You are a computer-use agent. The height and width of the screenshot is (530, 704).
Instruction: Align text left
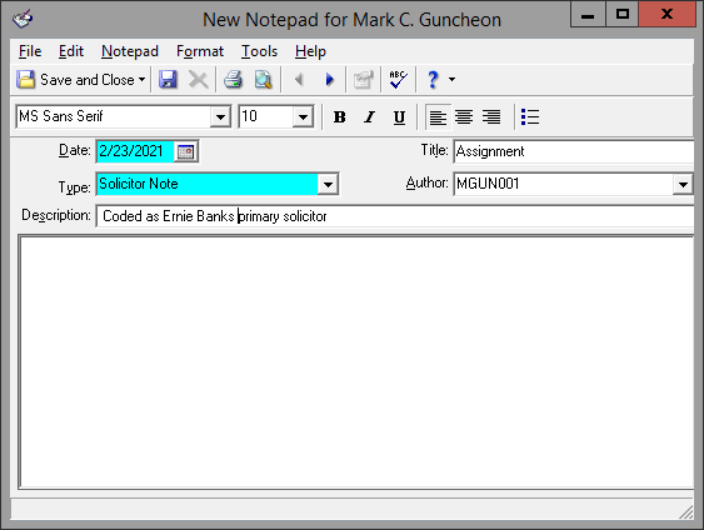[x=438, y=117]
